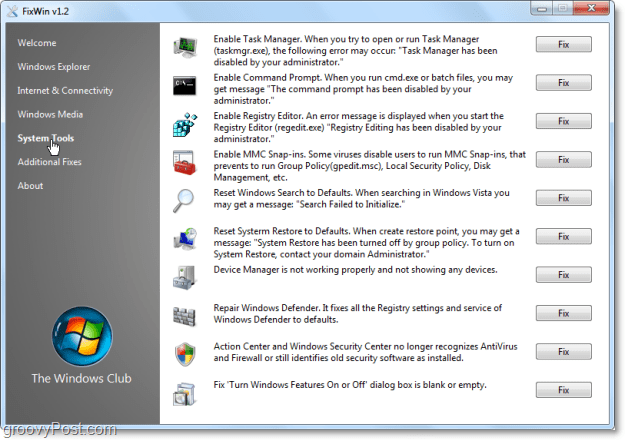Click the 'Enable MMC Snap-ins' description text

pos(369,166)
